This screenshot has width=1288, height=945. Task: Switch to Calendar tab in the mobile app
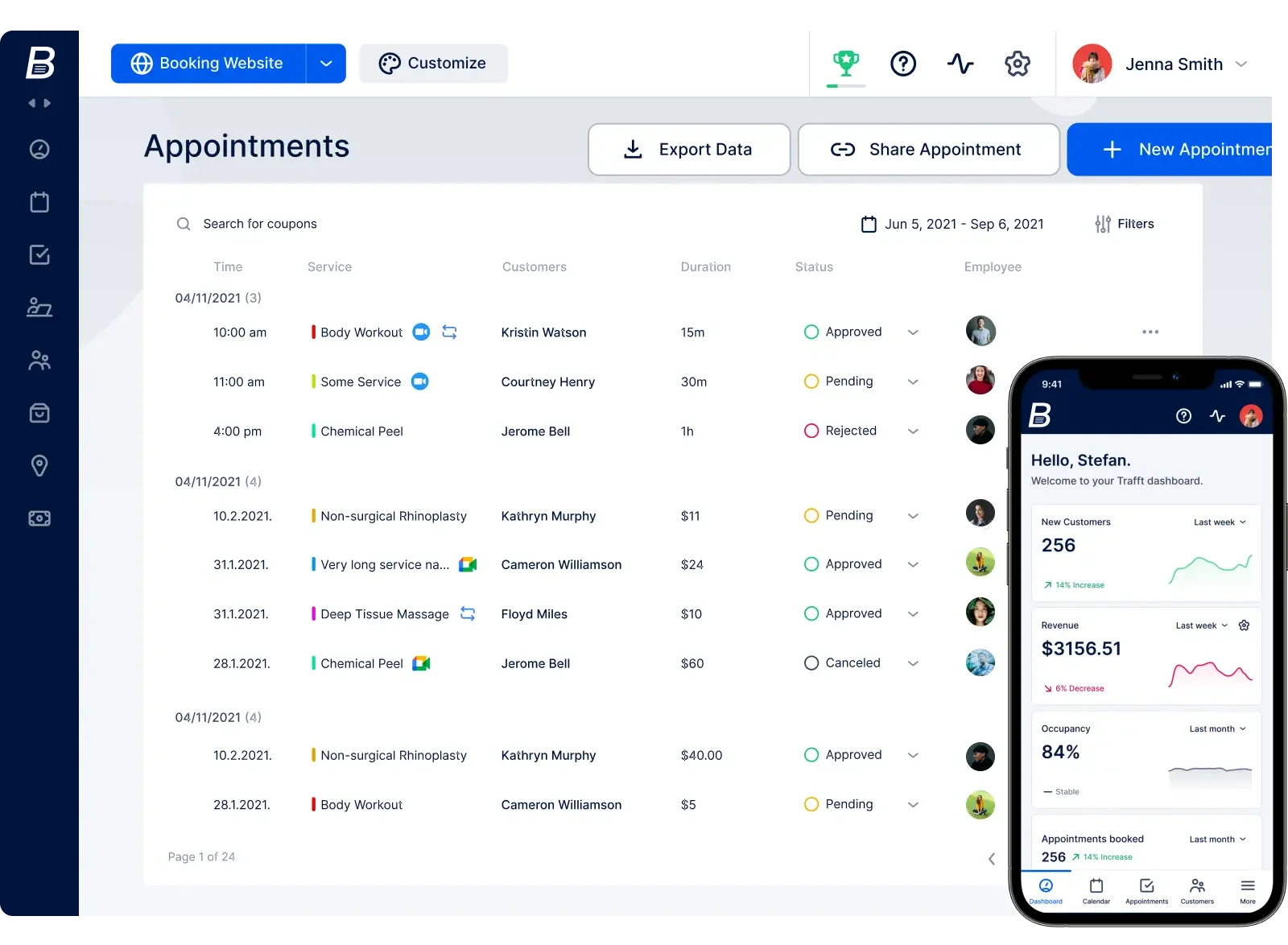(1096, 890)
